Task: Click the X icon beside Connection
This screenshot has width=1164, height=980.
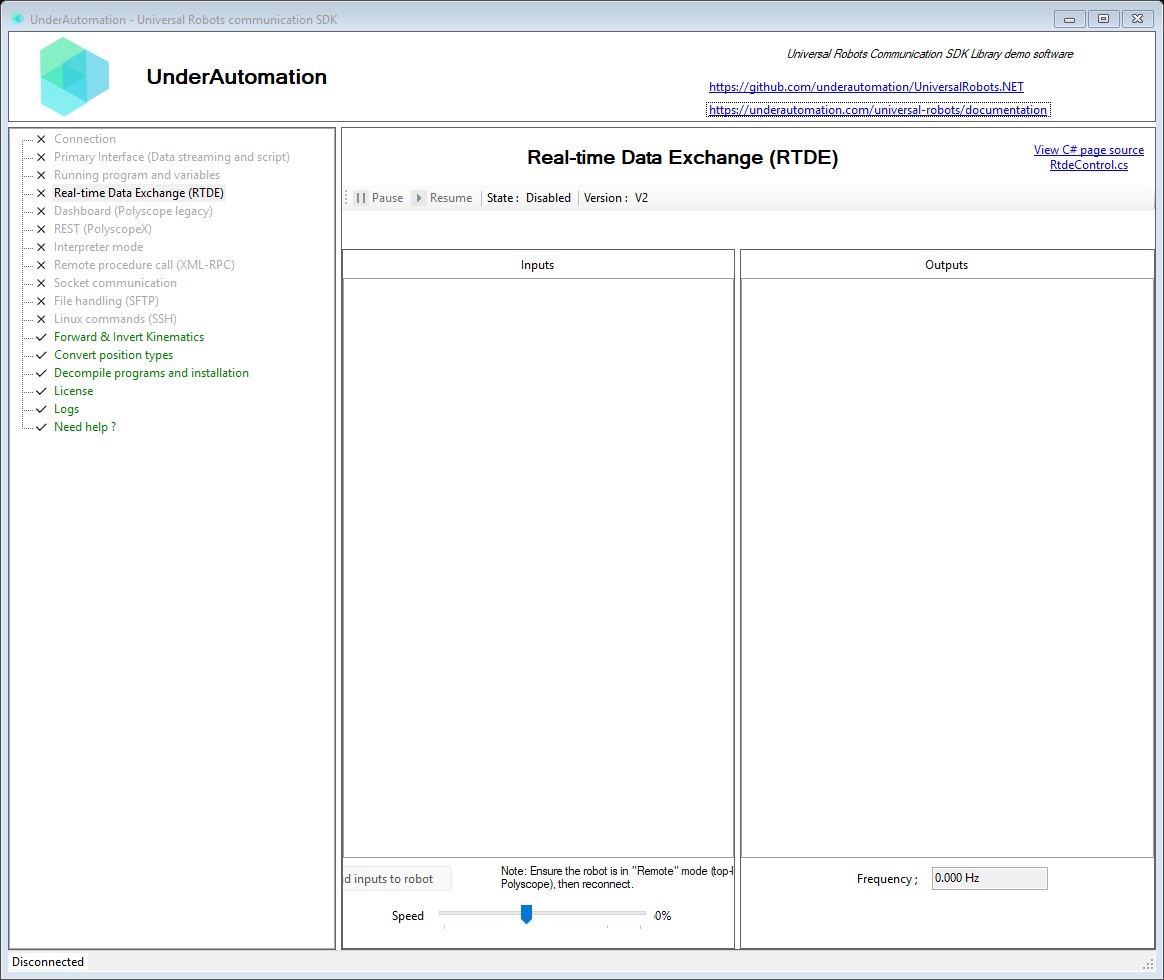Action: coord(42,139)
